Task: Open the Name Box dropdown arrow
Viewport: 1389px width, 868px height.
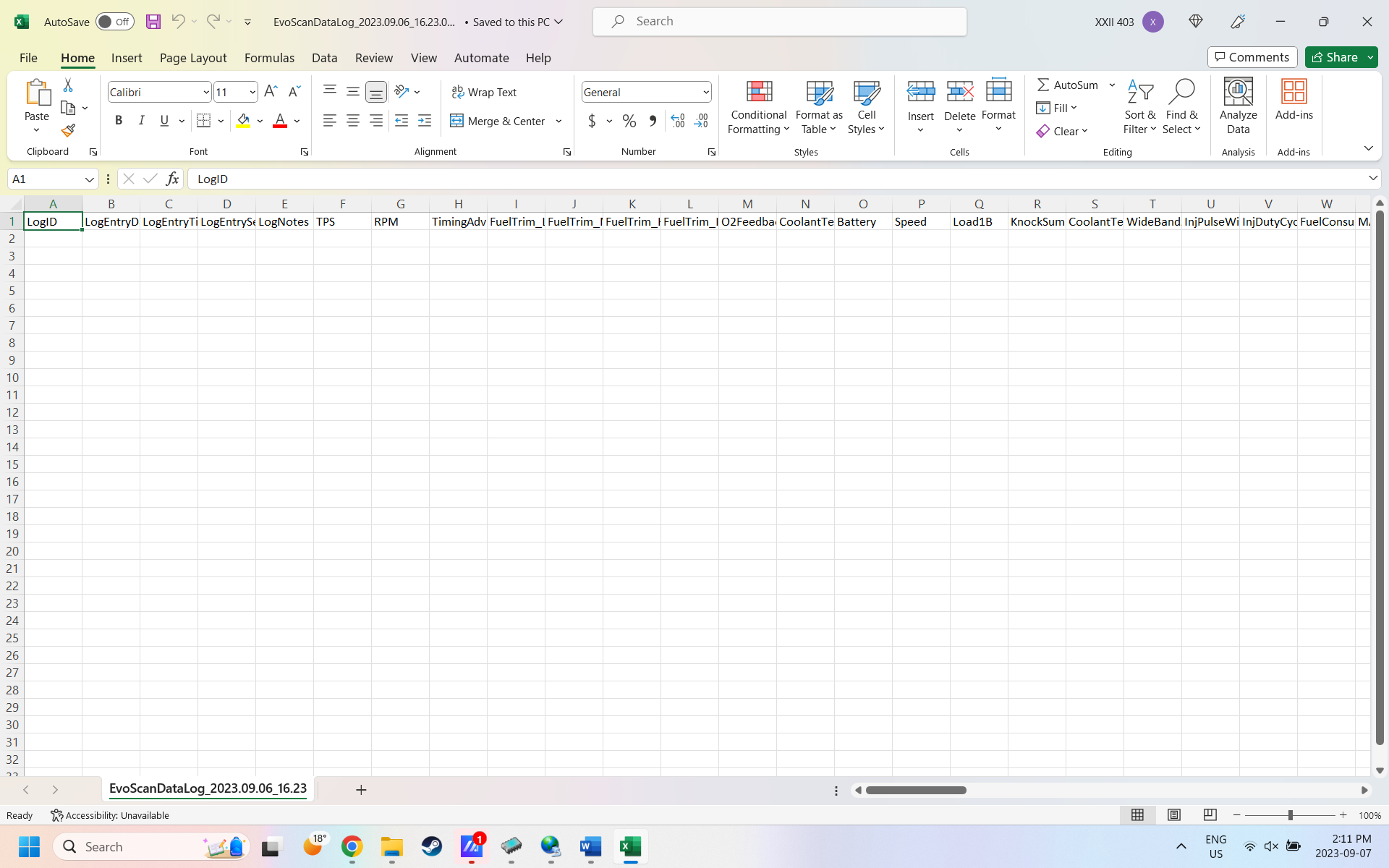Action: tap(89, 179)
